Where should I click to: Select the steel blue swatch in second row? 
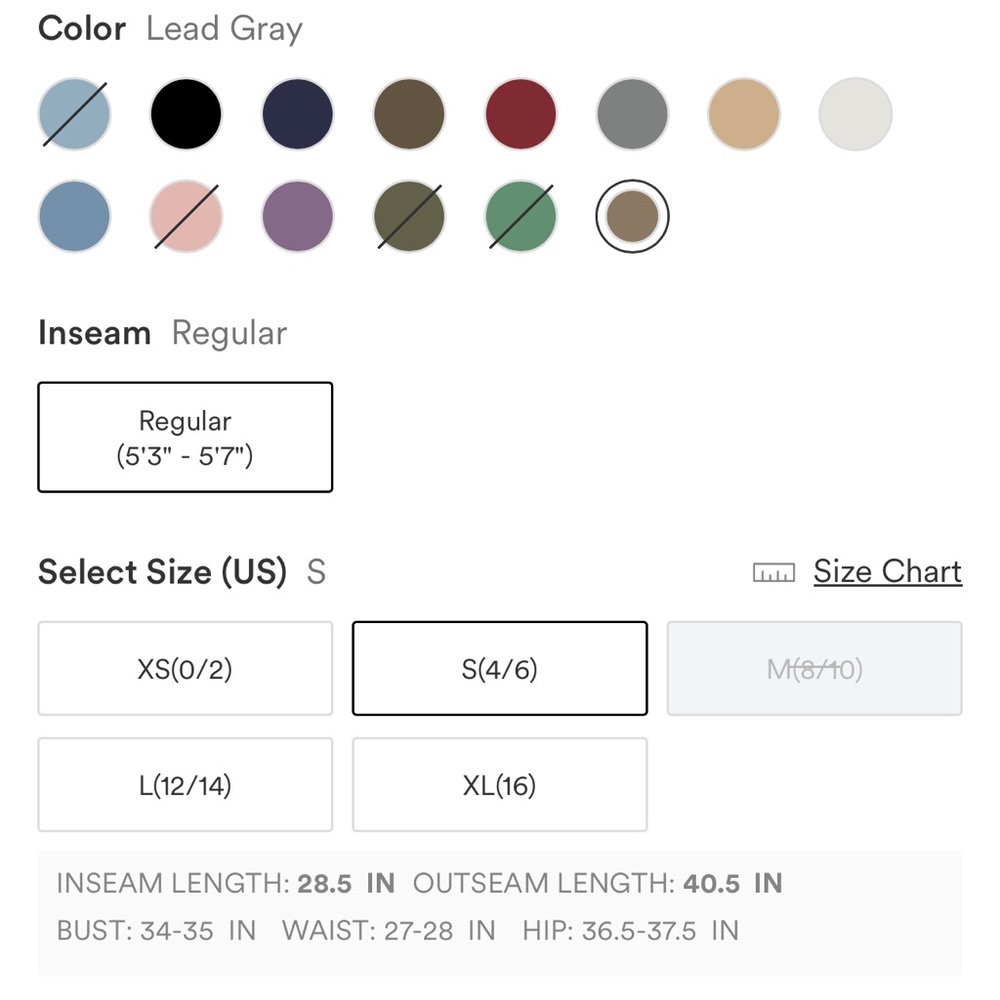pyautogui.click(x=74, y=216)
